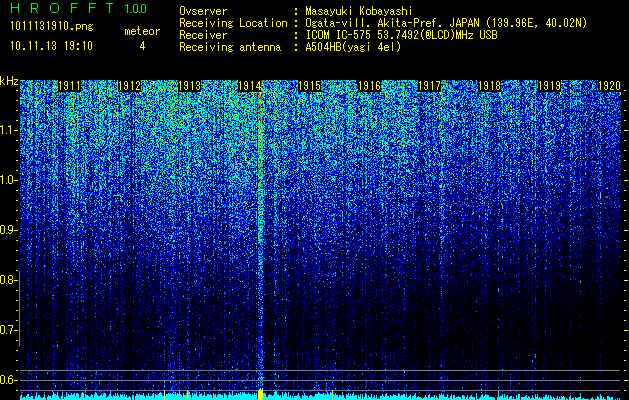629x400 pixels.
Task: Click the HROFFT 1.0.0 title text
Action: click(x=79, y=8)
